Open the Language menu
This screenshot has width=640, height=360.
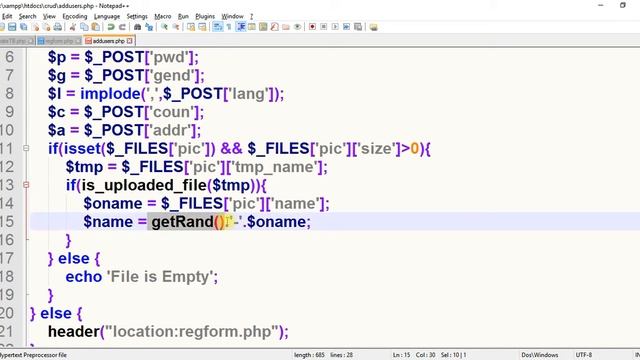pos(107,16)
